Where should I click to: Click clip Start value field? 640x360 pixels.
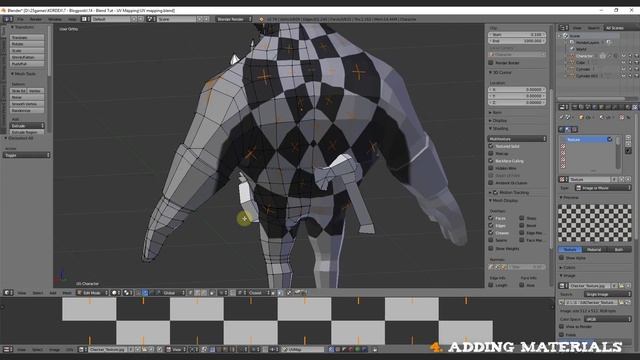point(517,35)
